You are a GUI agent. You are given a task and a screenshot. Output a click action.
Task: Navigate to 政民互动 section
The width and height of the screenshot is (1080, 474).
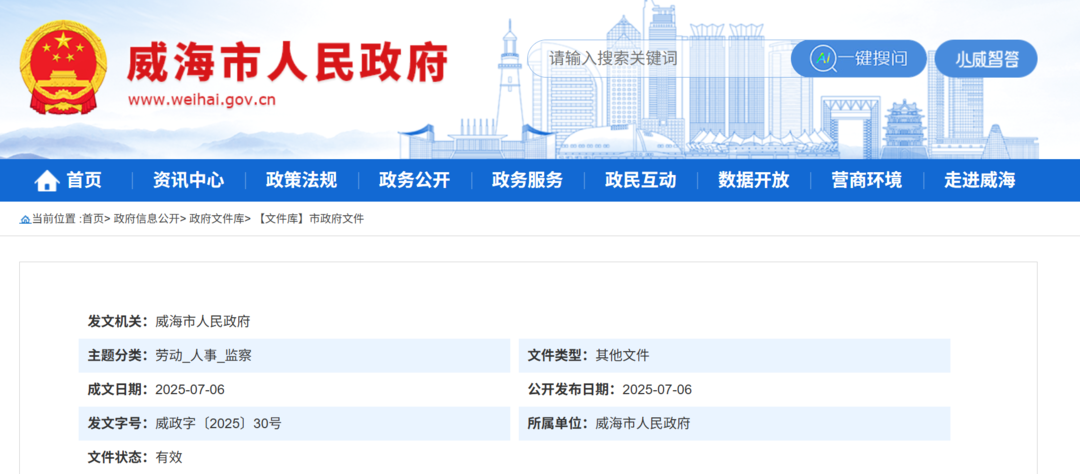click(640, 181)
